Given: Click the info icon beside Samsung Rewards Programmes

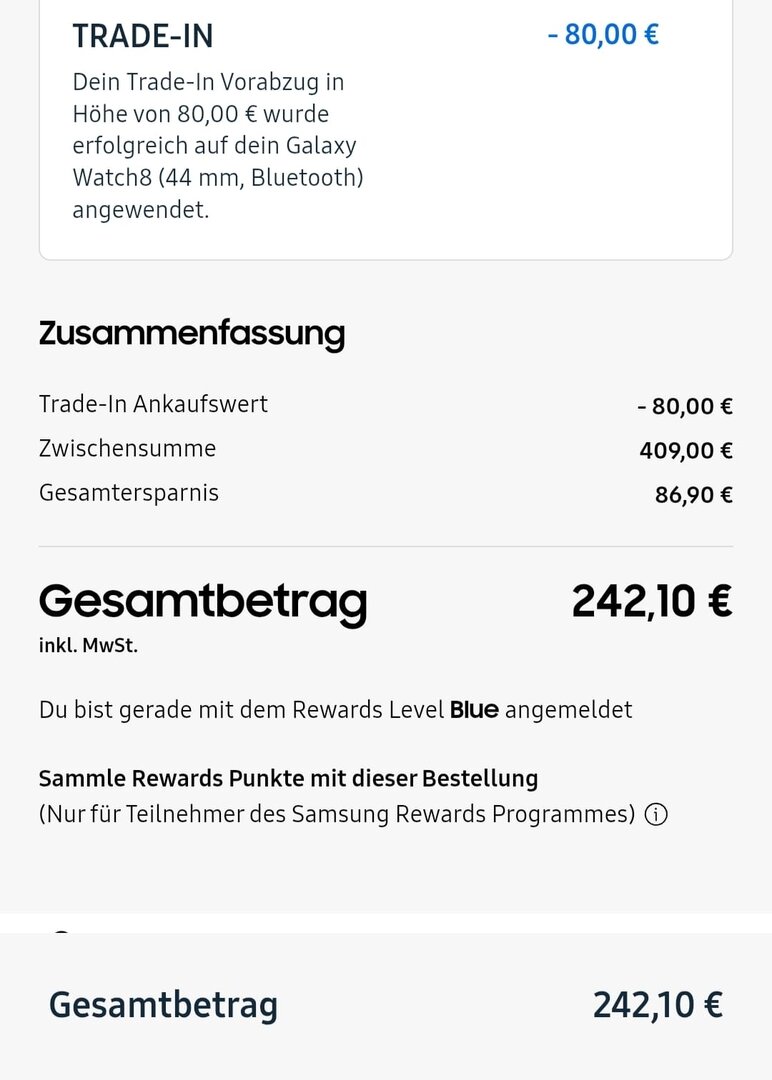Looking at the screenshot, I should pos(656,815).
